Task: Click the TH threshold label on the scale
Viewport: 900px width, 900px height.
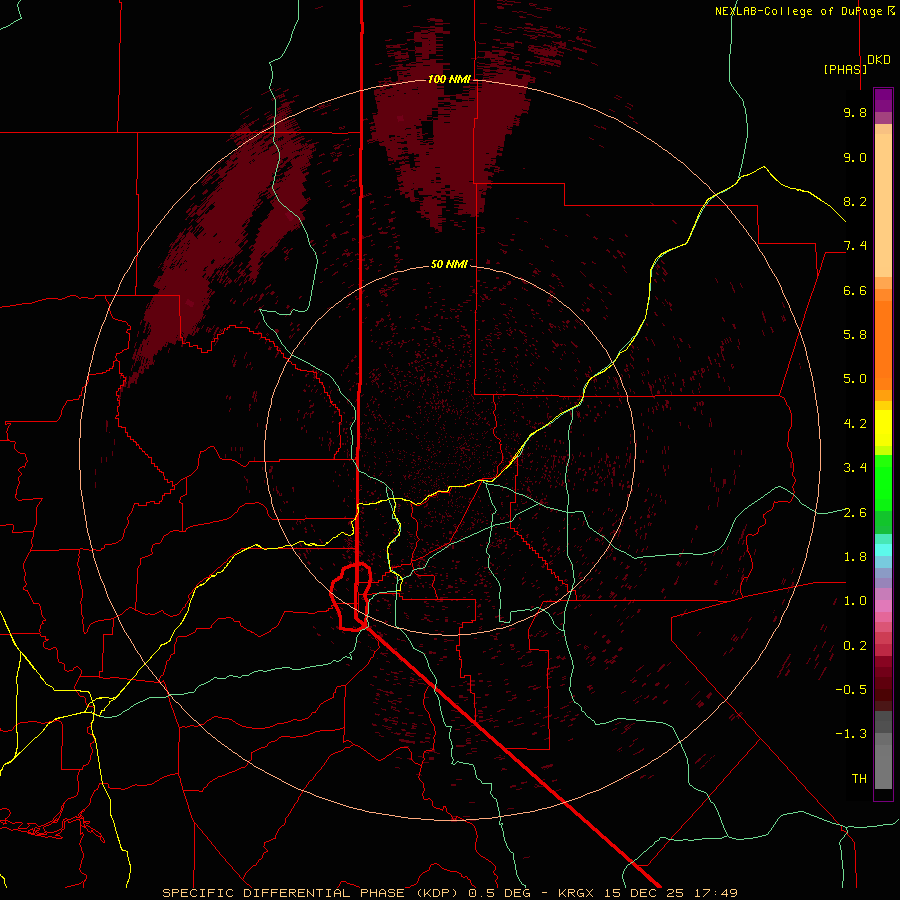Action: click(859, 778)
